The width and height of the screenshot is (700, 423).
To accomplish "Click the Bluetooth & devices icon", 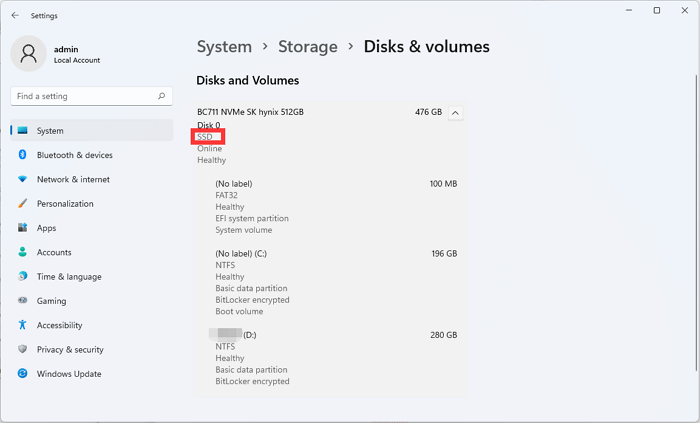I will click(x=22, y=155).
